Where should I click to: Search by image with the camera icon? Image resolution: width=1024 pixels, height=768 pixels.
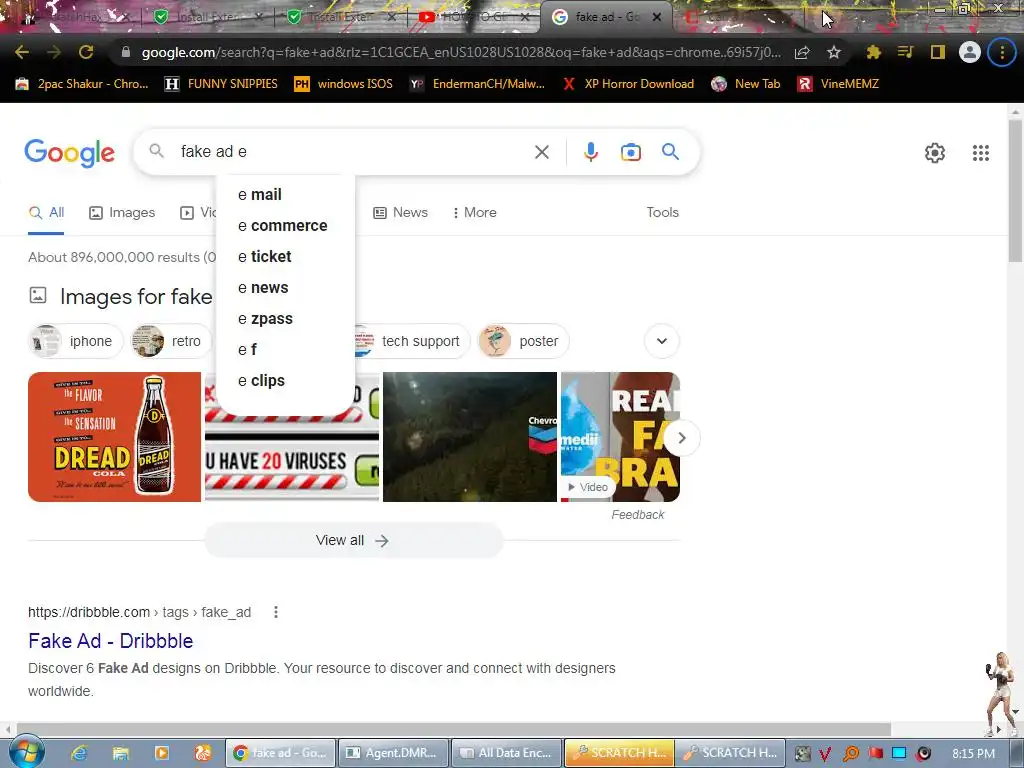pyautogui.click(x=630, y=152)
